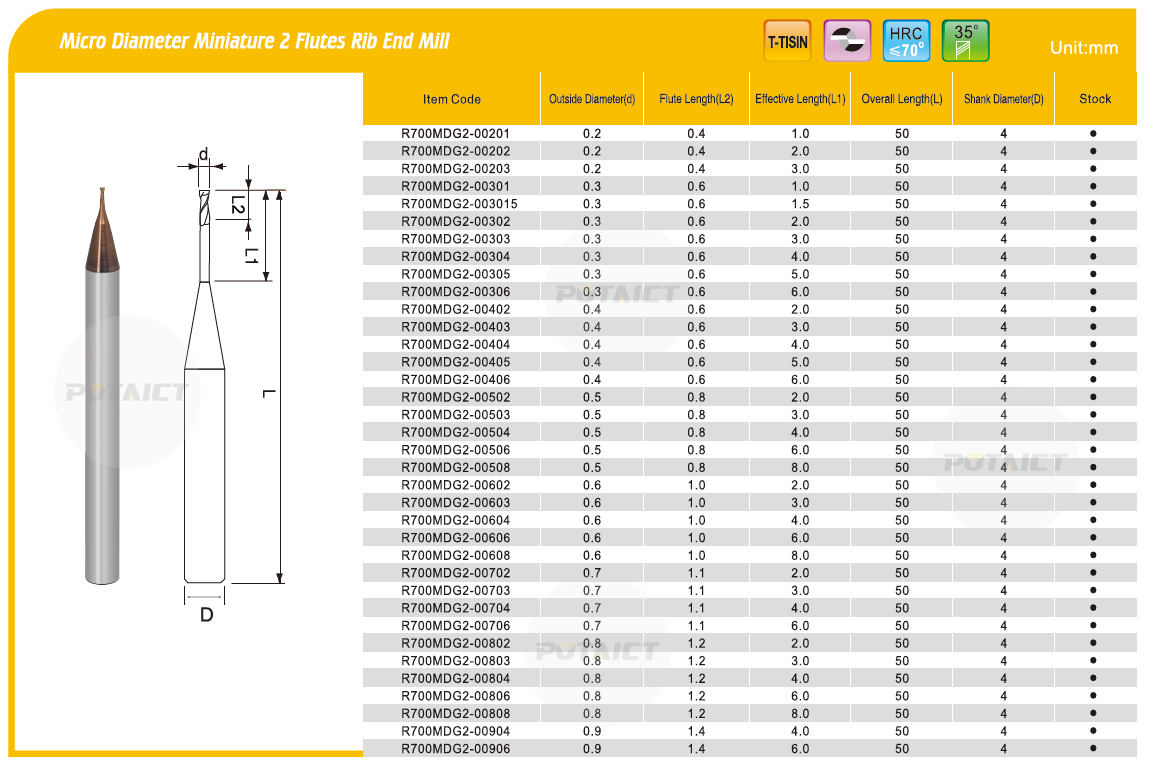
Task: Click the Stock column header
Action: tap(1095, 99)
